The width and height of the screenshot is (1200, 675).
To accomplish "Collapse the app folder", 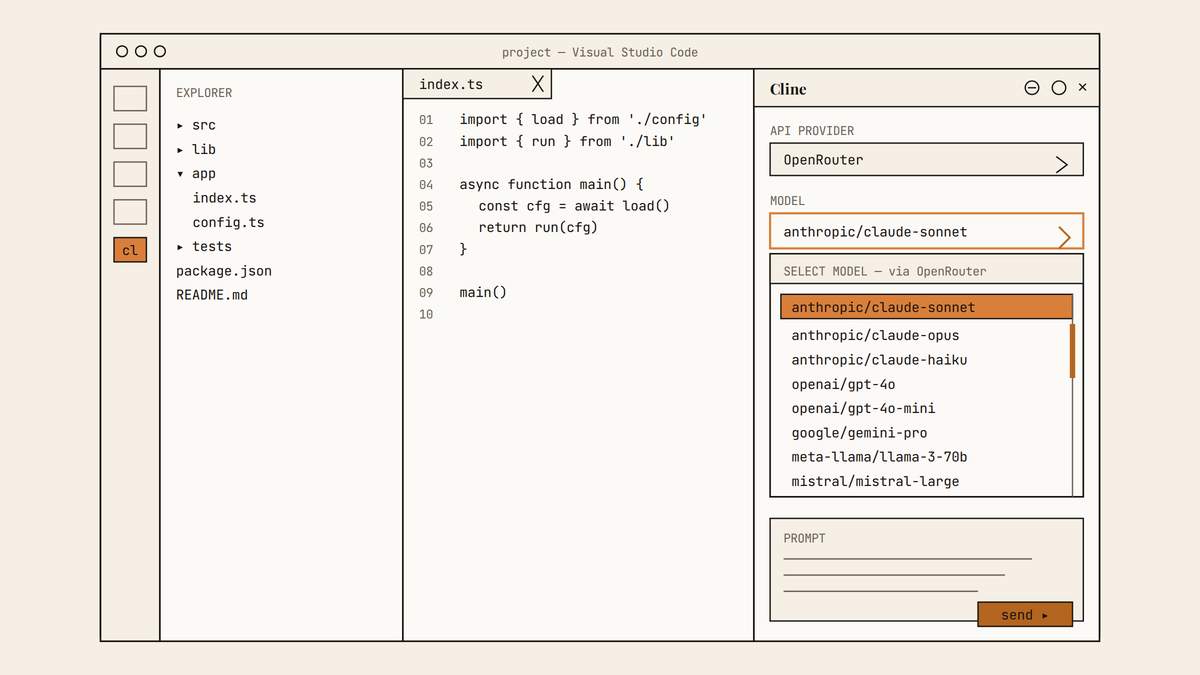I will (x=196, y=173).
